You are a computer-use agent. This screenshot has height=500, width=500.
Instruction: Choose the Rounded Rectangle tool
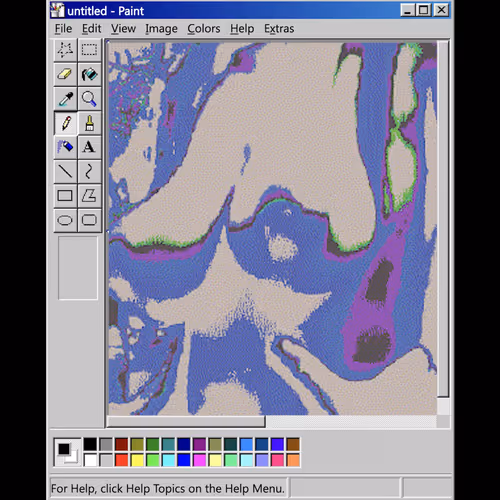click(89, 220)
